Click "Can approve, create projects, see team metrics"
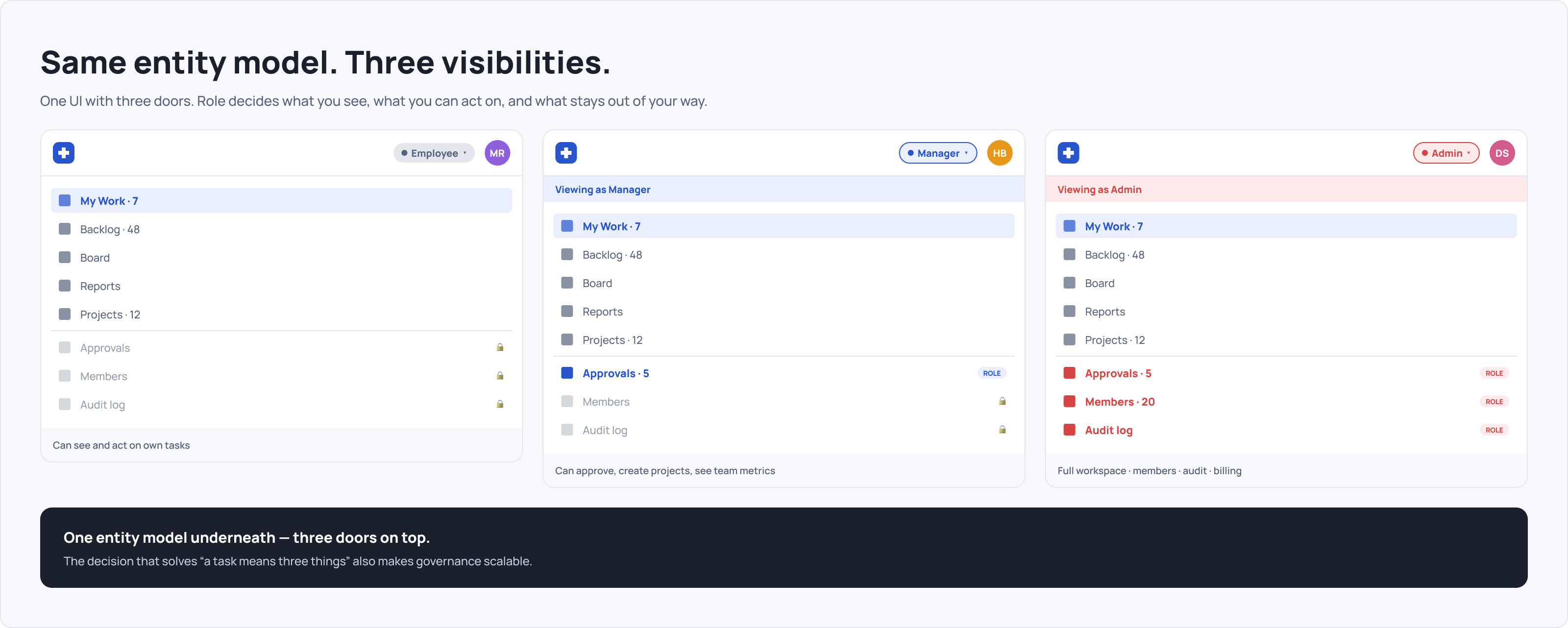1568x628 pixels. [665, 471]
